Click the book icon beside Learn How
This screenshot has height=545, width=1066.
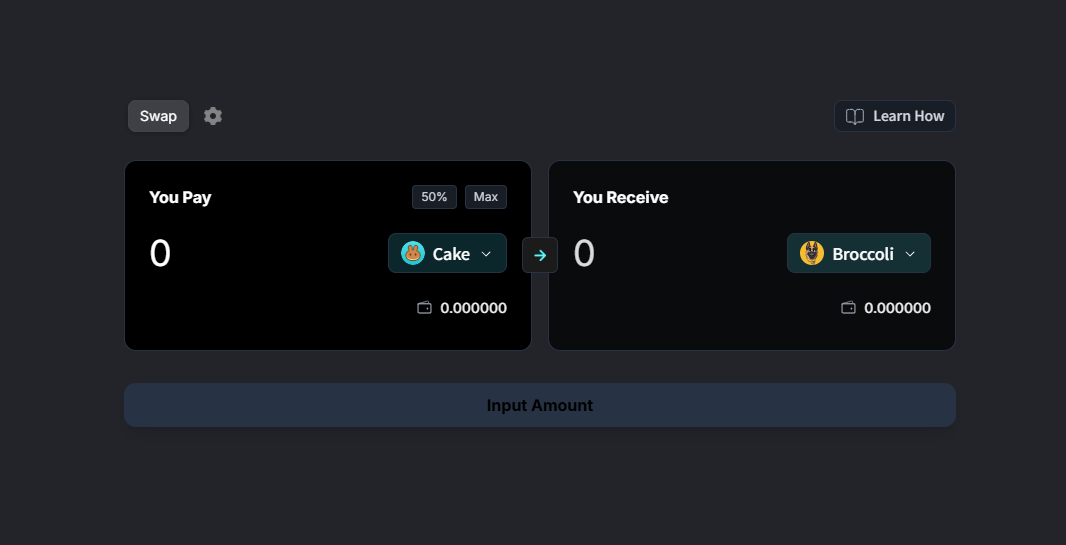(x=855, y=116)
